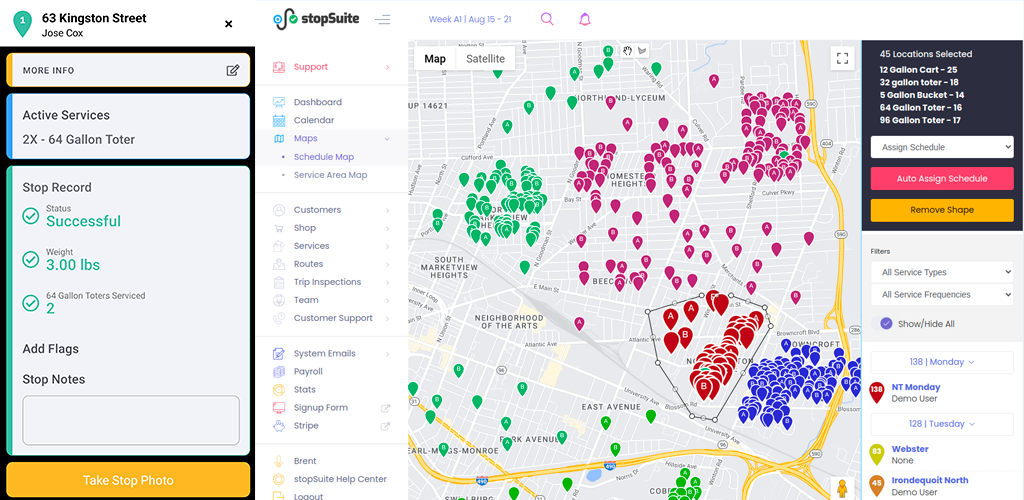Click Auto Assign Schedule button
The width and height of the screenshot is (1024, 500).
tap(942, 178)
